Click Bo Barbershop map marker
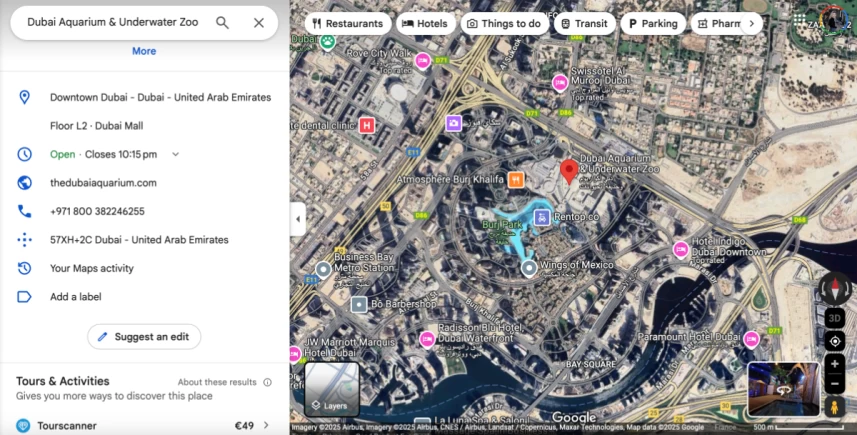The width and height of the screenshot is (857, 435). click(x=359, y=304)
